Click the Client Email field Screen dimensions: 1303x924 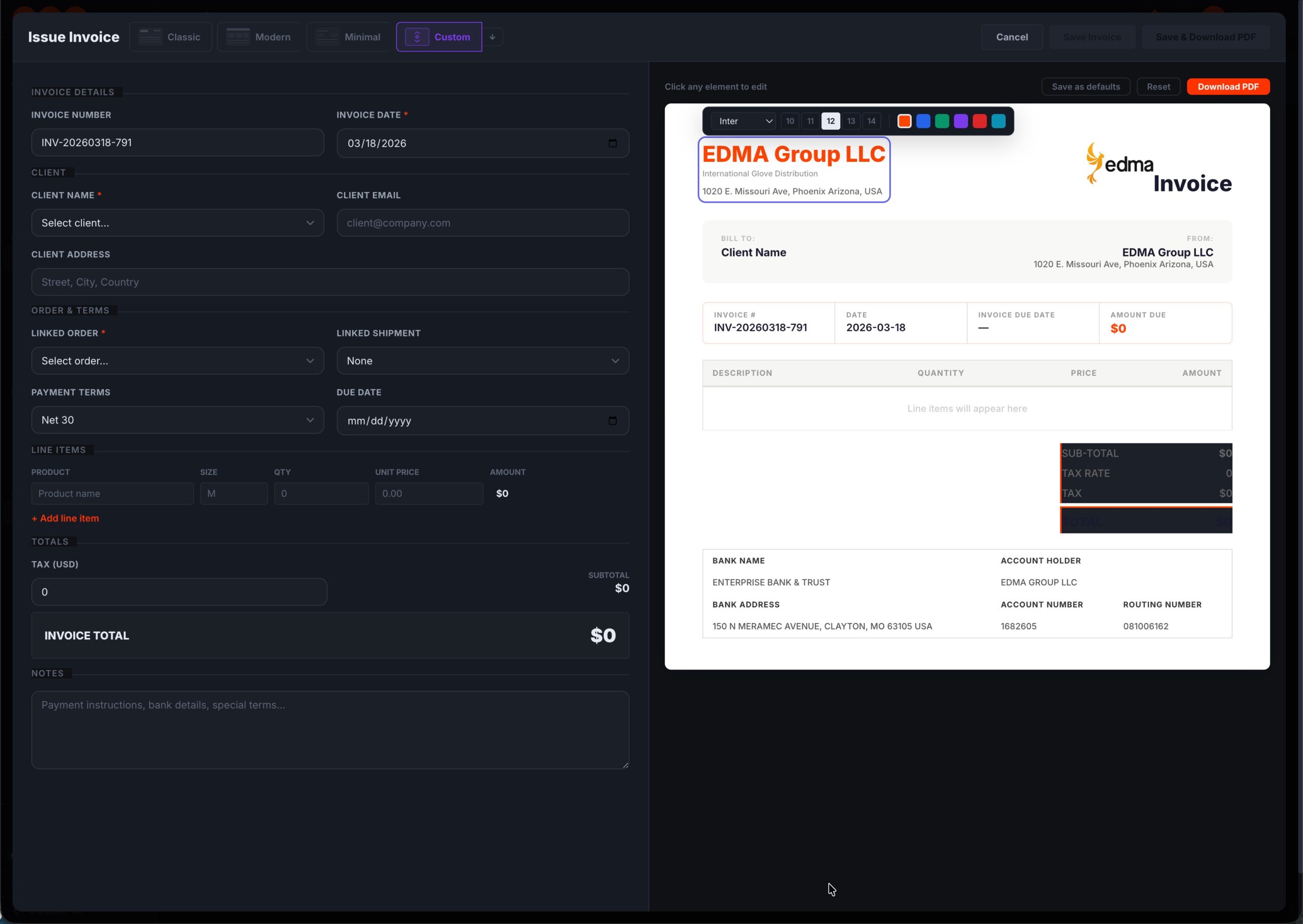483,223
